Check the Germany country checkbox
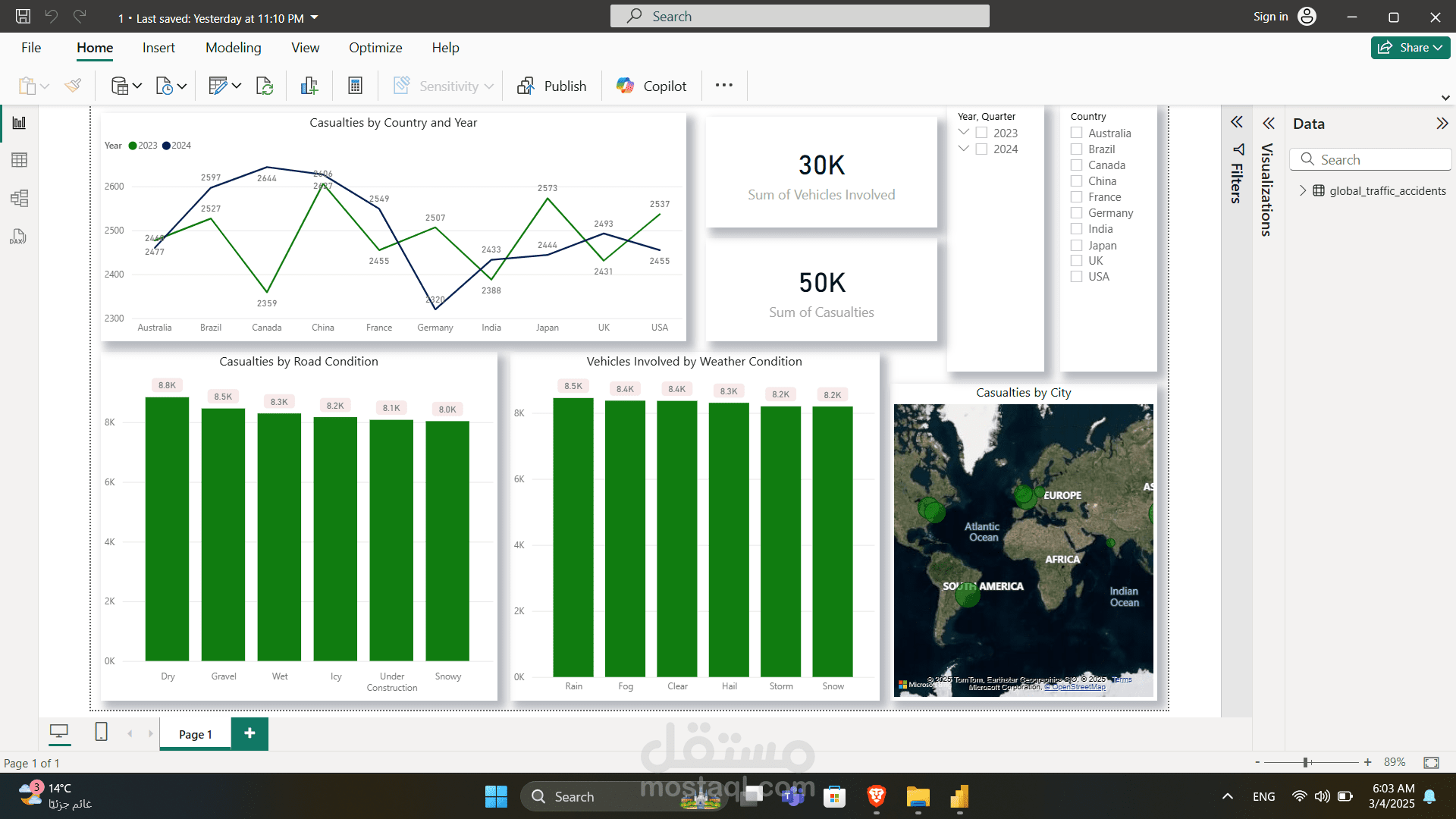The height and width of the screenshot is (819, 1456). (1076, 213)
